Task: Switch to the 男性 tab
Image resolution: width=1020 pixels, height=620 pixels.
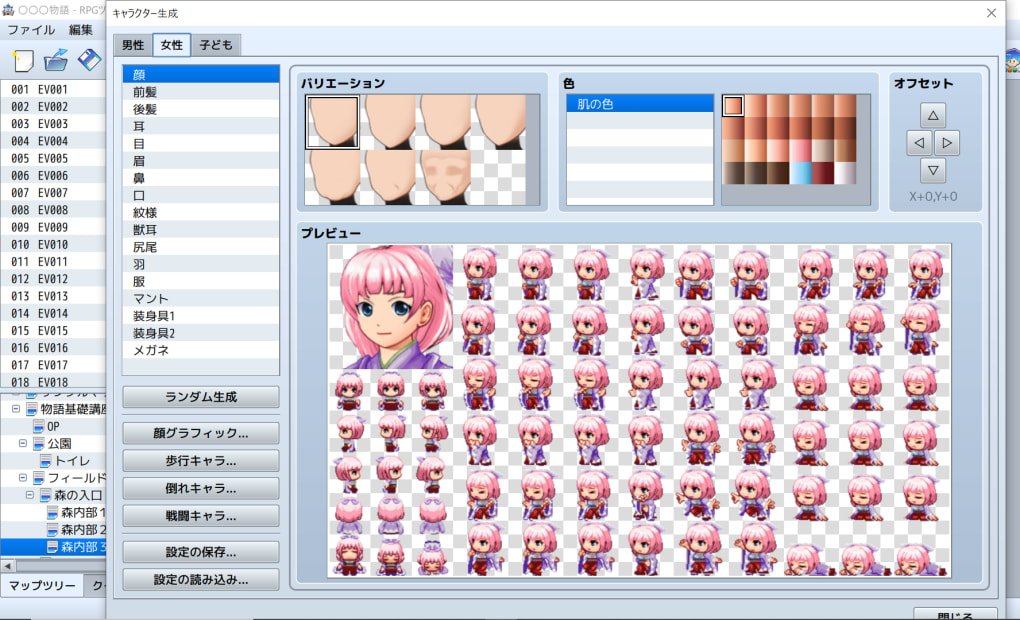Action: [x=133, y=45]
